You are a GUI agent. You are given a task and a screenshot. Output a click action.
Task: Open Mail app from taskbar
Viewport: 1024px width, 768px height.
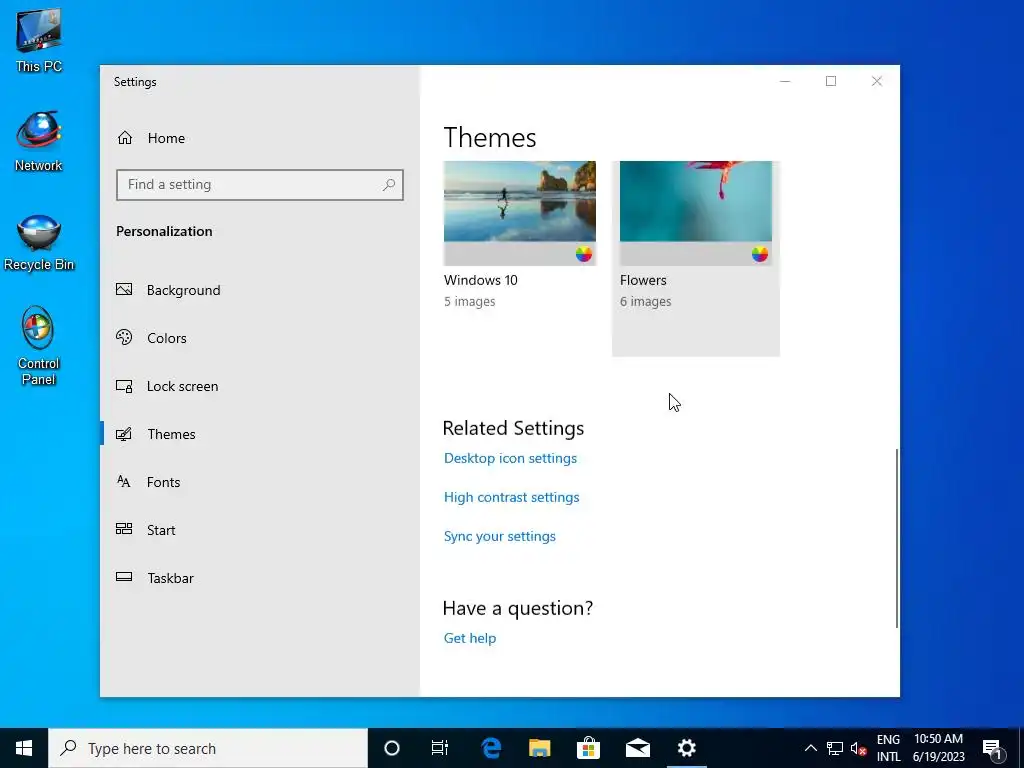tap(637, 748)
